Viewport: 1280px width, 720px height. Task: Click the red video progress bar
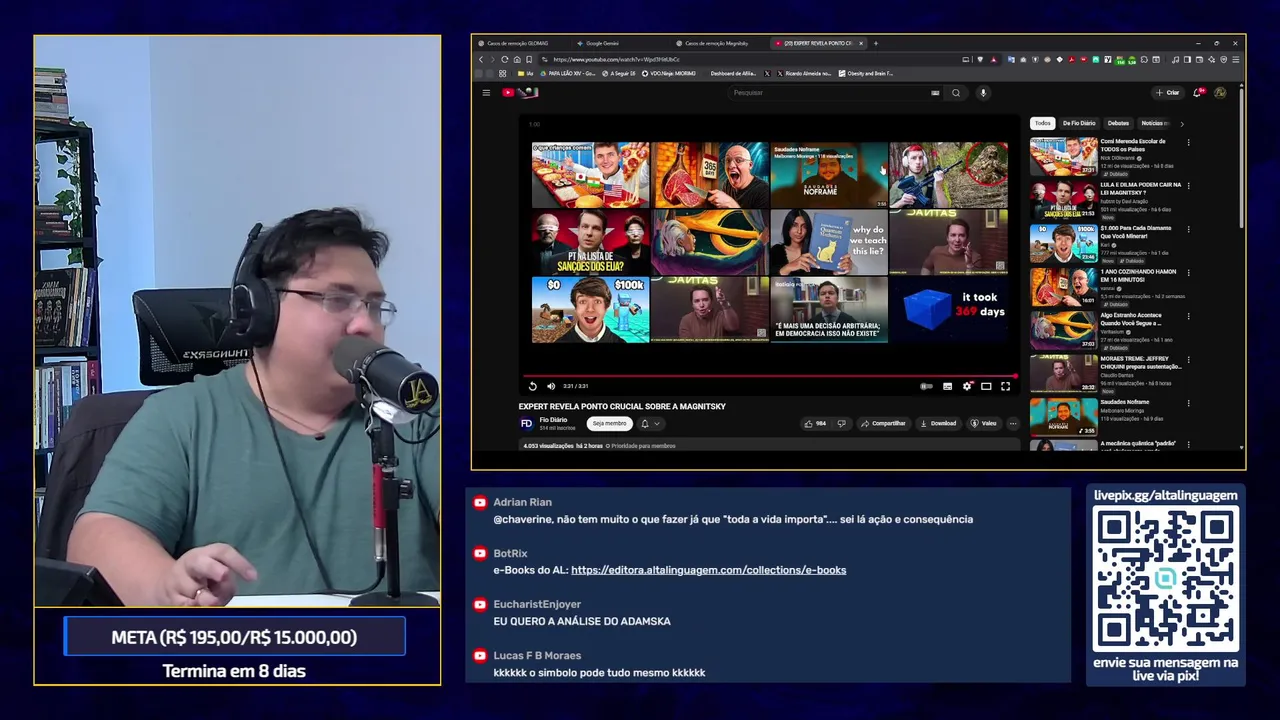769,376
